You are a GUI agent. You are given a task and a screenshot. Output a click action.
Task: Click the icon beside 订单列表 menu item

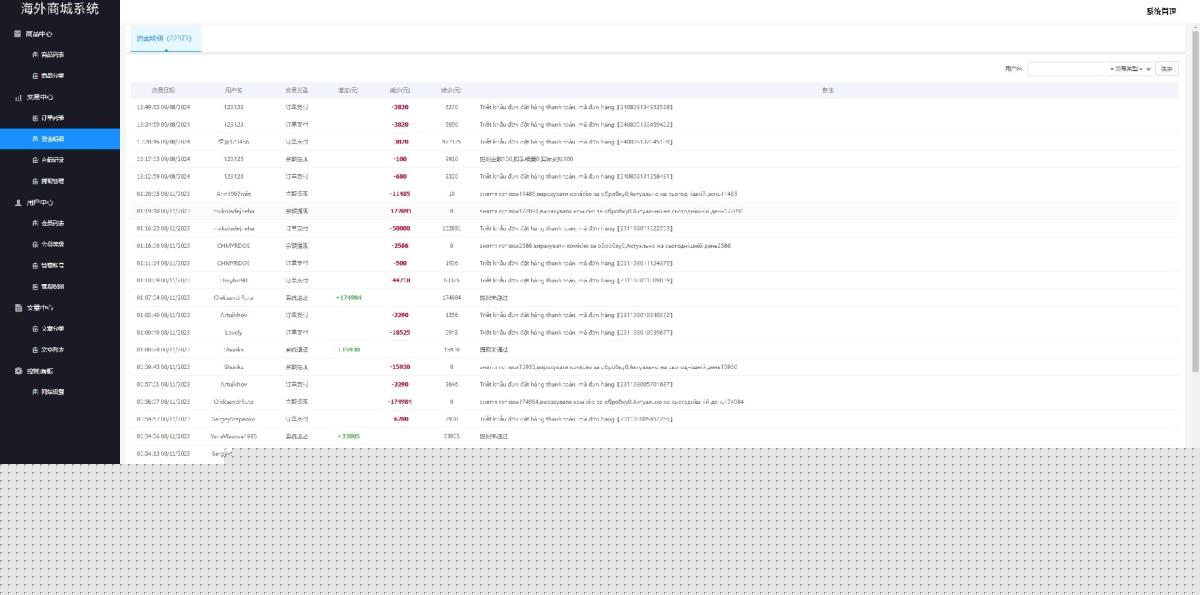(36, 118)
